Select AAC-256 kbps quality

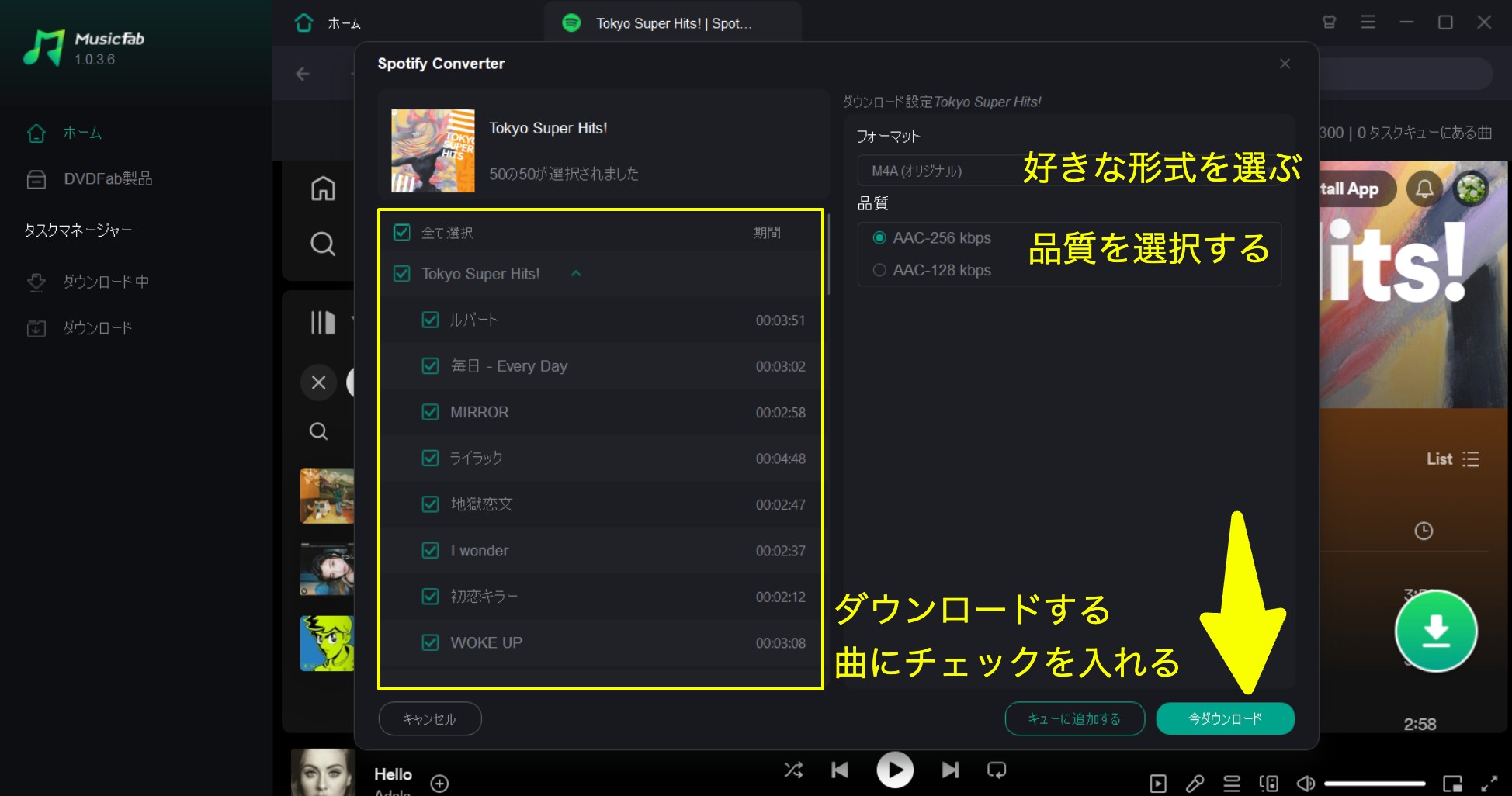pos(879,237)
